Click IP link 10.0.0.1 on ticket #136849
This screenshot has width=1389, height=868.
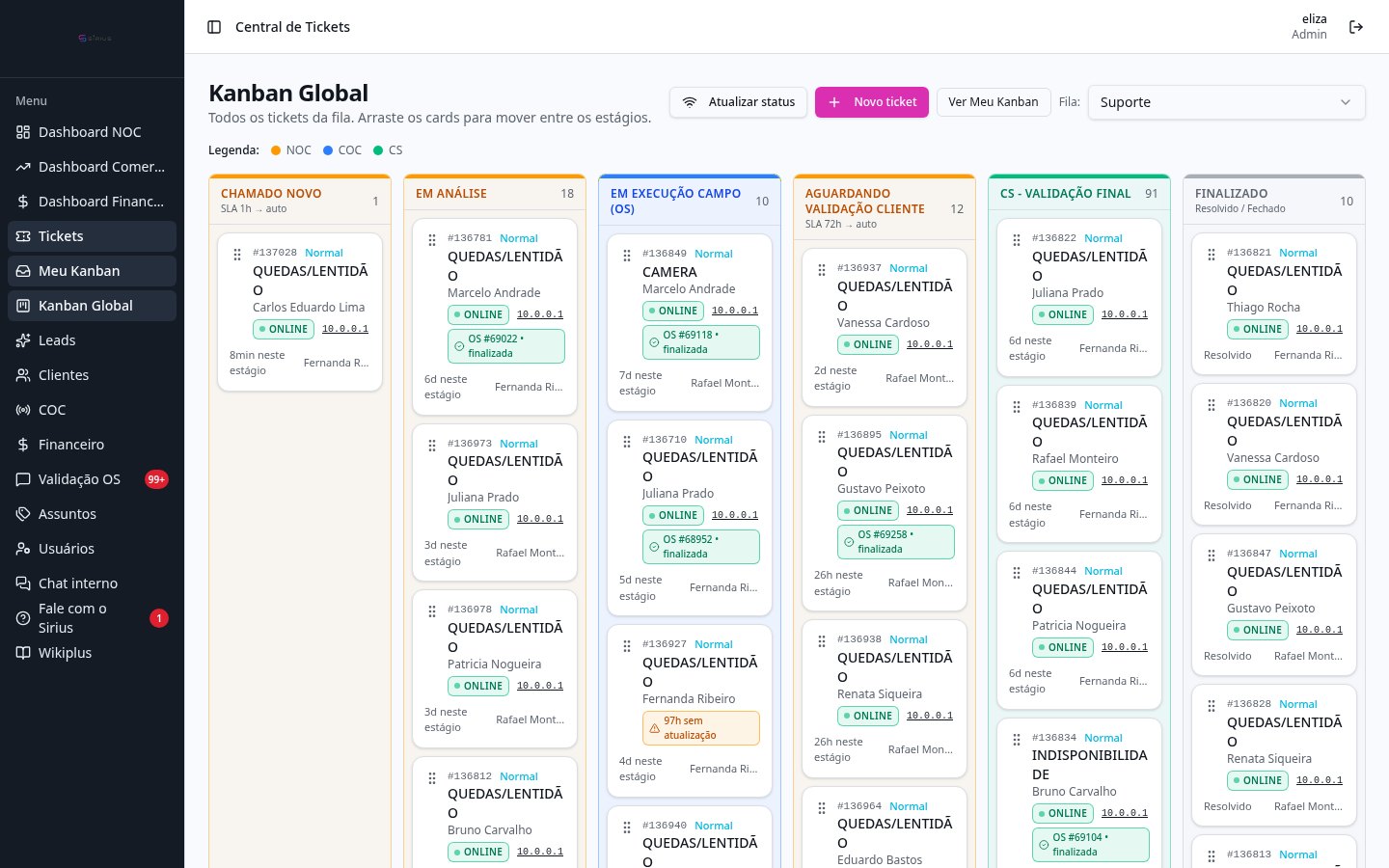pyautogui.click(x=735, y=311)
